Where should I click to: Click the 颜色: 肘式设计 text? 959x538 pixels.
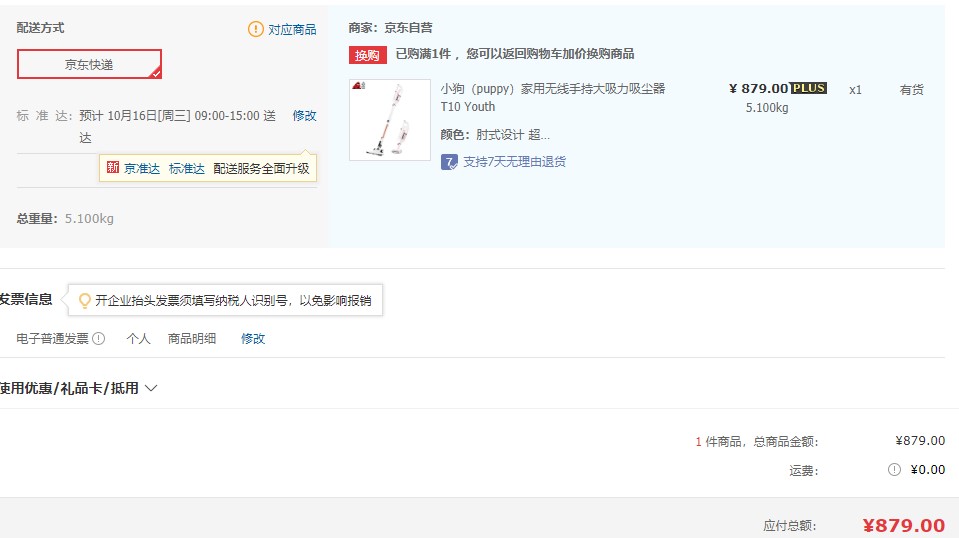[x=495, y=134]
